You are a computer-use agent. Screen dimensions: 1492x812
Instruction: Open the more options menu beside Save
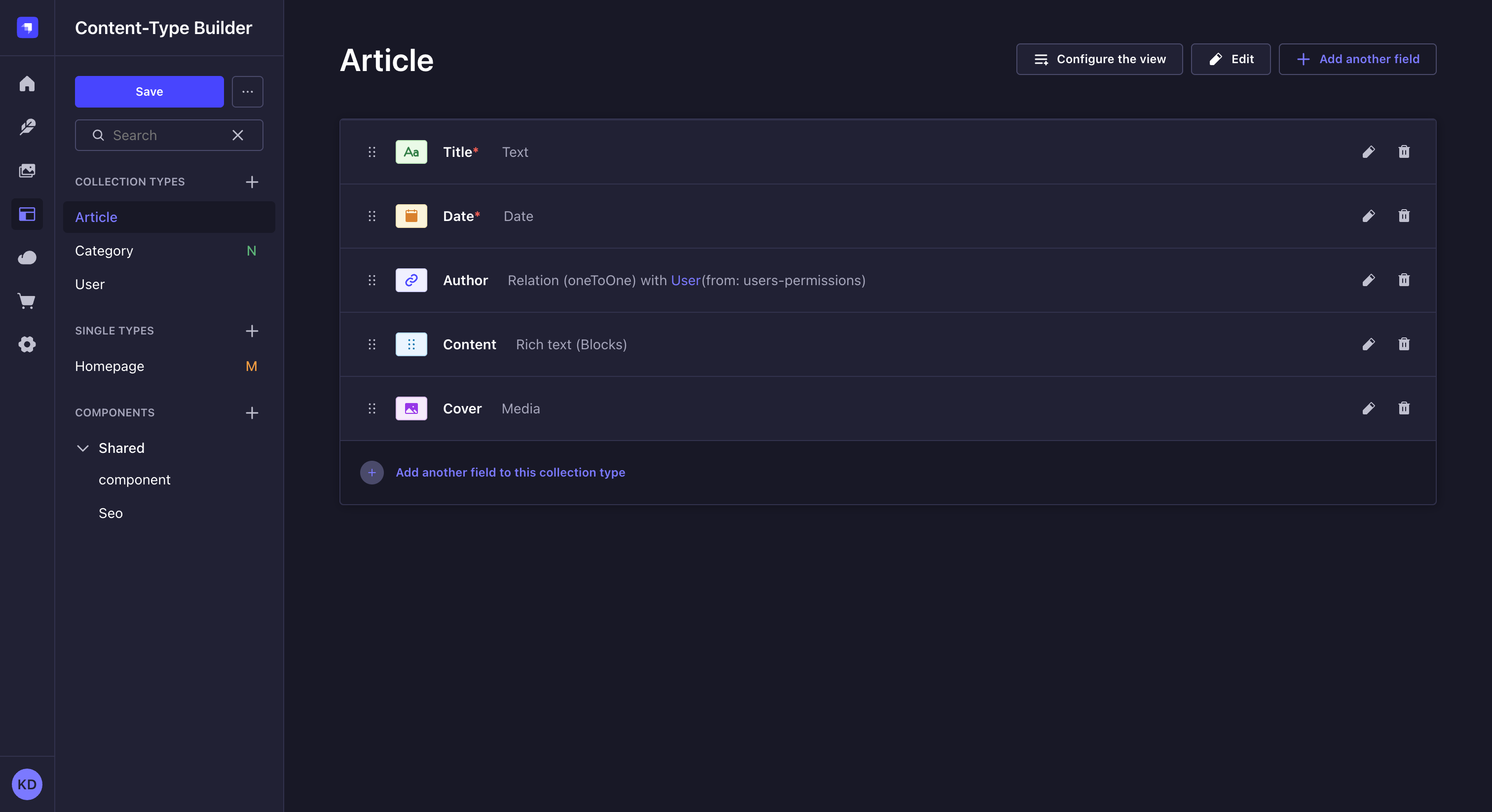click(247, 91)
